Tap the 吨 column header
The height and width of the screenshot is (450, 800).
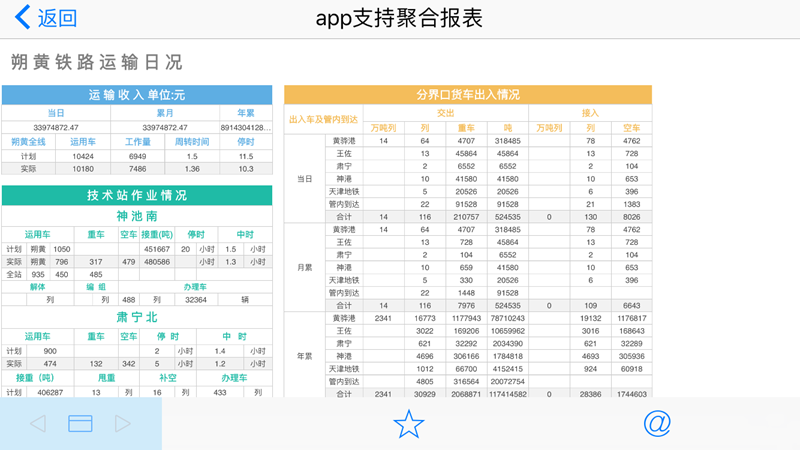(x=508, y=128)
